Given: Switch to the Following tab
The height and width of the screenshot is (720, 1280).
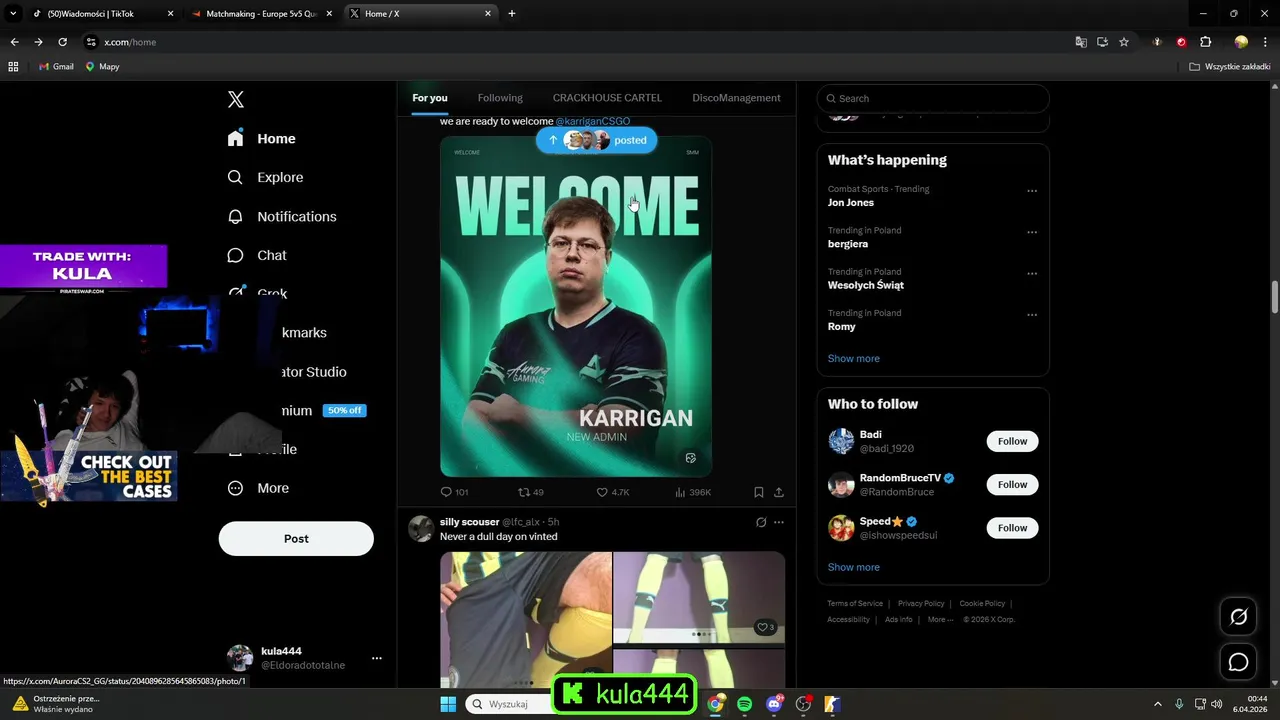Looking at the screenshot, I should tap(500, 98).
